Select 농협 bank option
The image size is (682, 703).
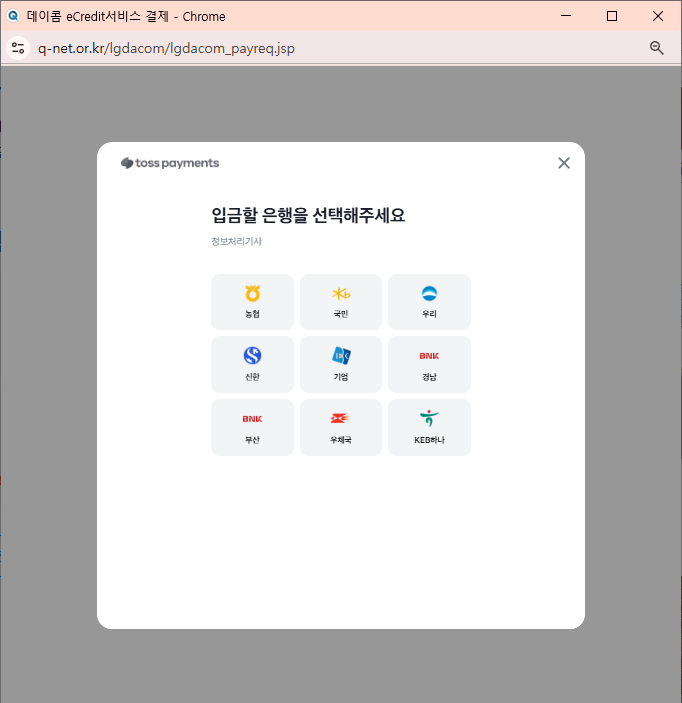pos(252,302)
